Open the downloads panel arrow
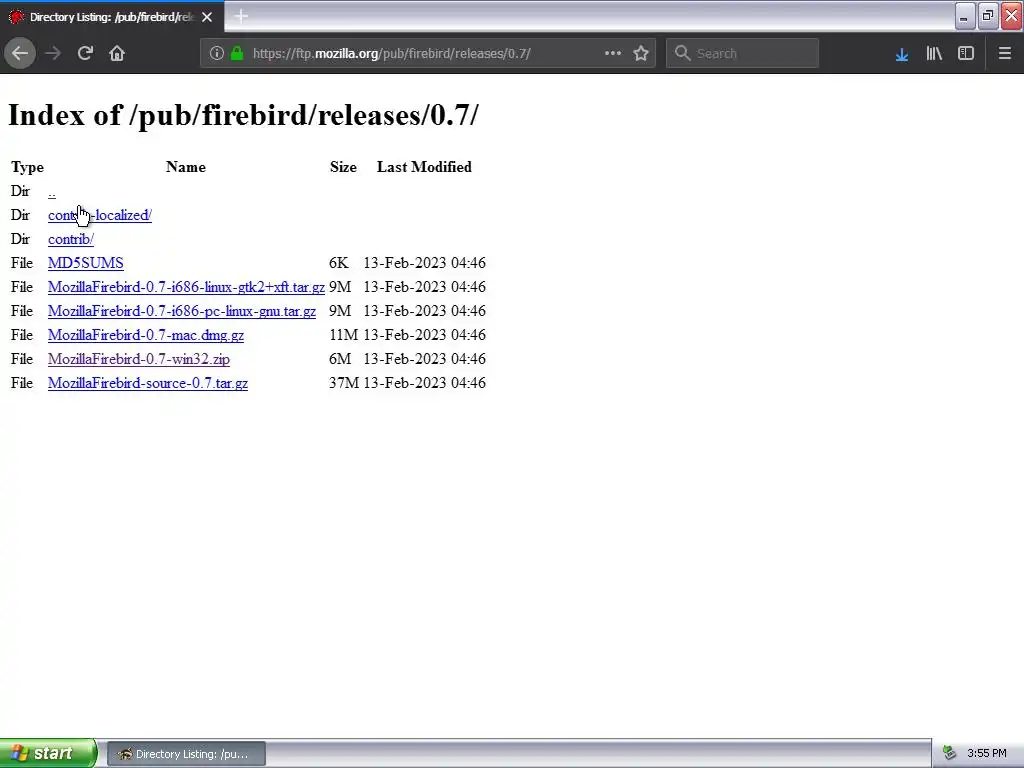The width and height of the screenshot is (1024, 768). tap(902, 54)
